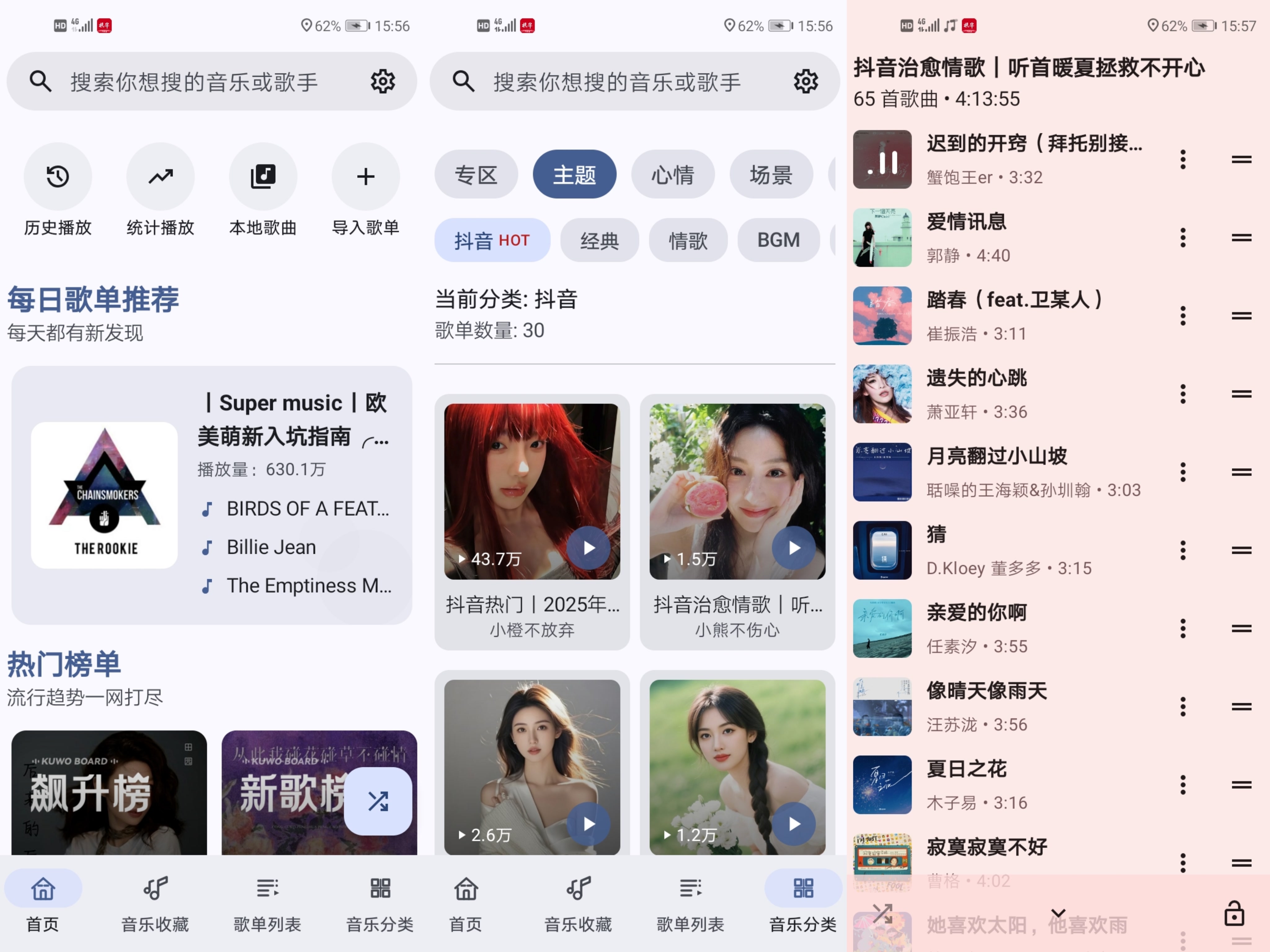Pause the playing song 迟到的开窍
This screenshot has height=952, width=1270.
882,160
